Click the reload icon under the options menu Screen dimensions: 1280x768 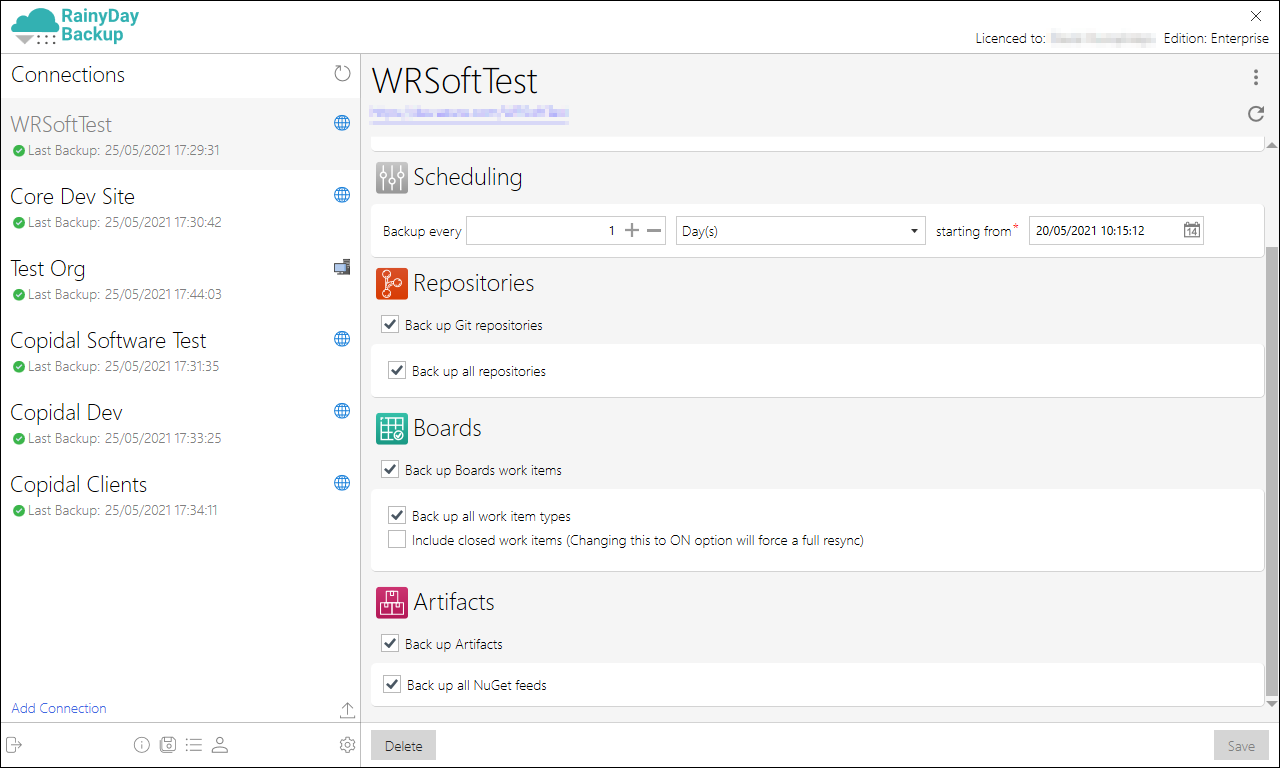[x=1256, y=114]
